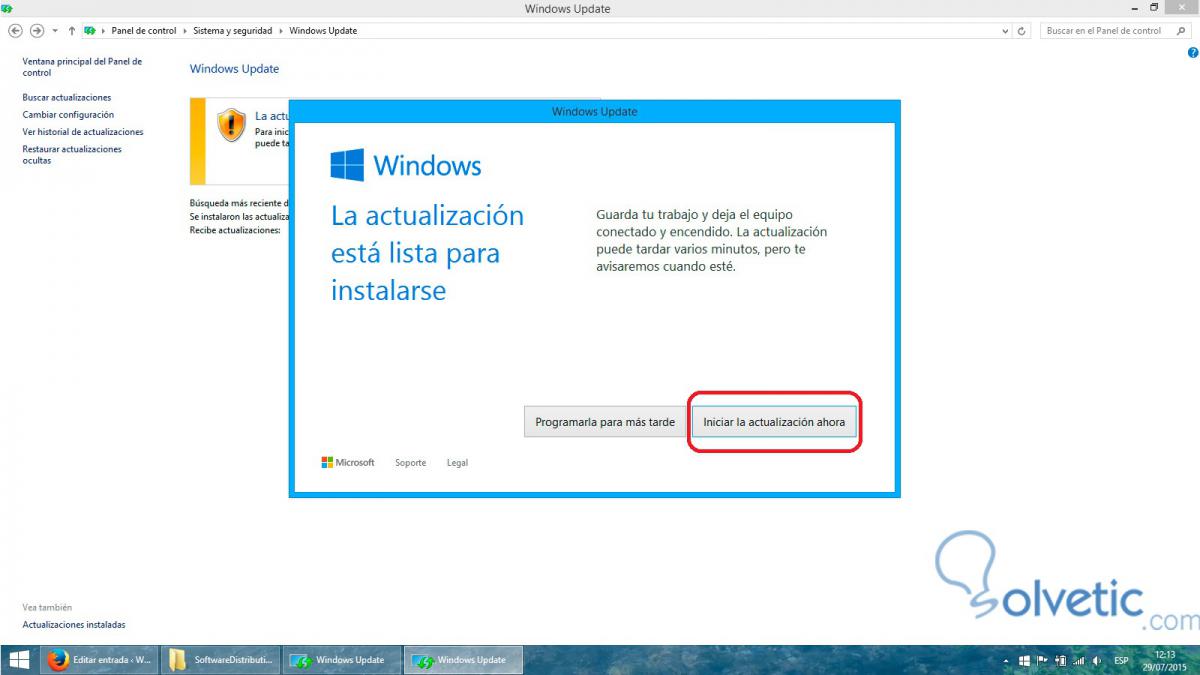Click the 'Vea también' label

click(47, 607)
